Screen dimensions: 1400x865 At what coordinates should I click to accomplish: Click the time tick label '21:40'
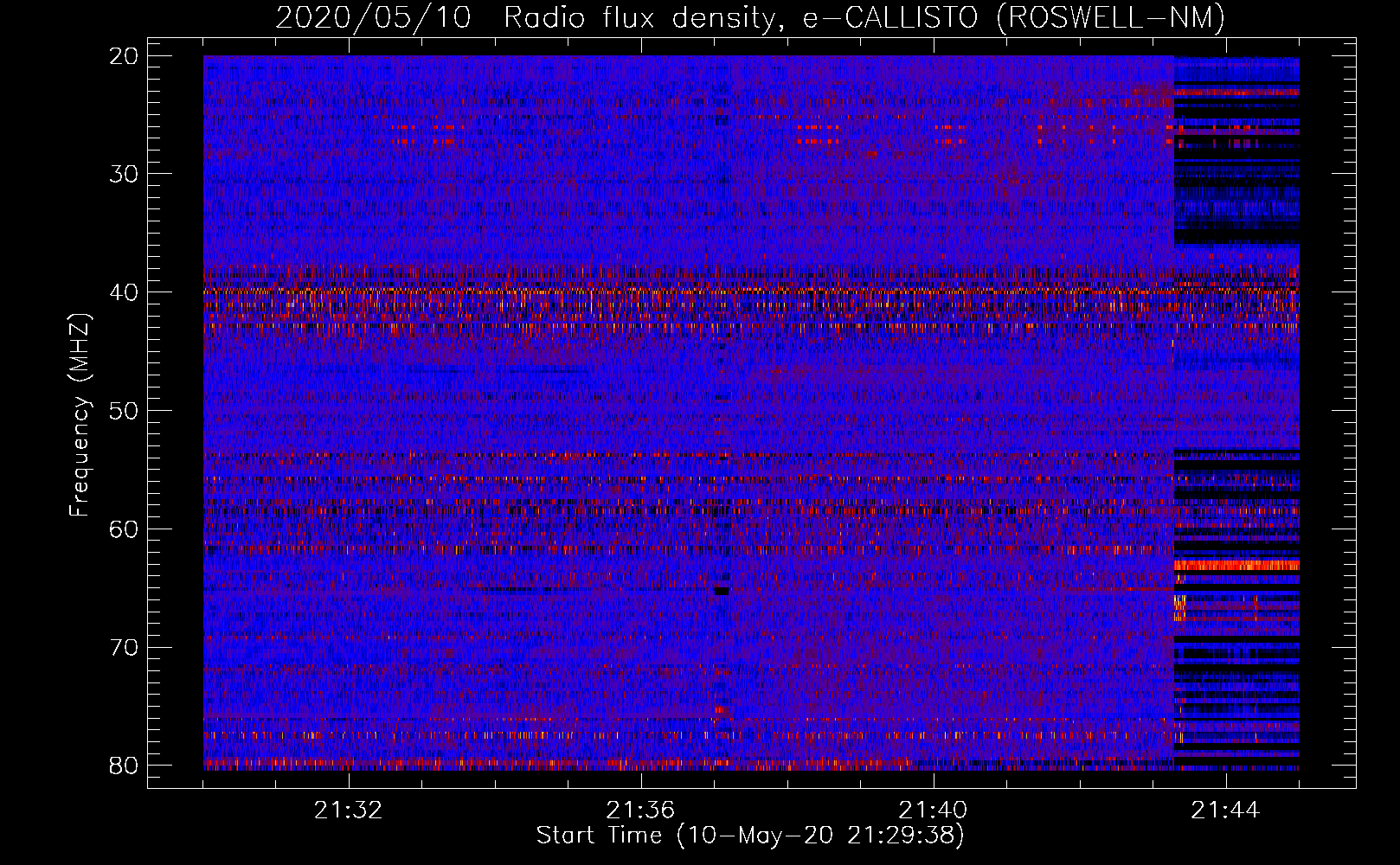pyautogui.click(x=933, y=811)
